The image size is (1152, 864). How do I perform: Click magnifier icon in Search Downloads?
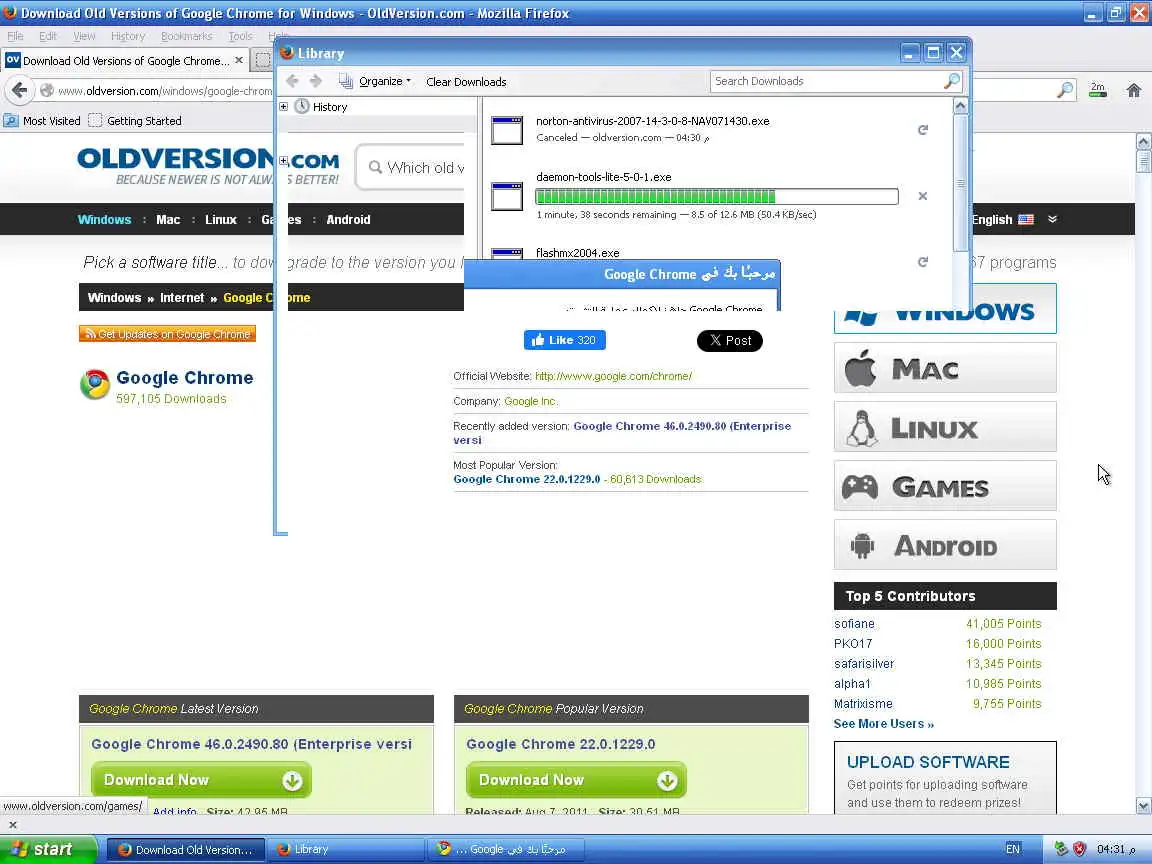[951, 81]
